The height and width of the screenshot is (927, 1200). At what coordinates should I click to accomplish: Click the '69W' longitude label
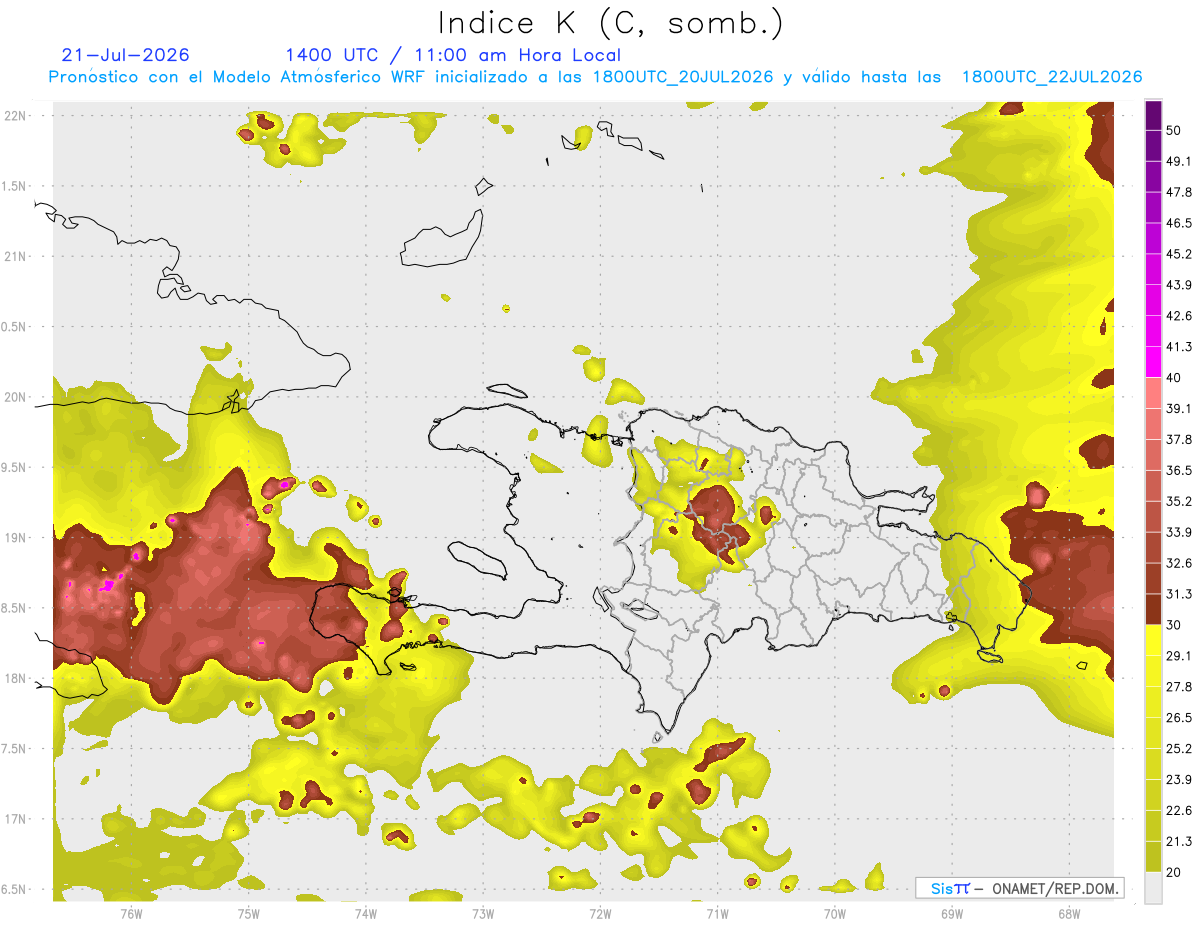tap(951, 913)
